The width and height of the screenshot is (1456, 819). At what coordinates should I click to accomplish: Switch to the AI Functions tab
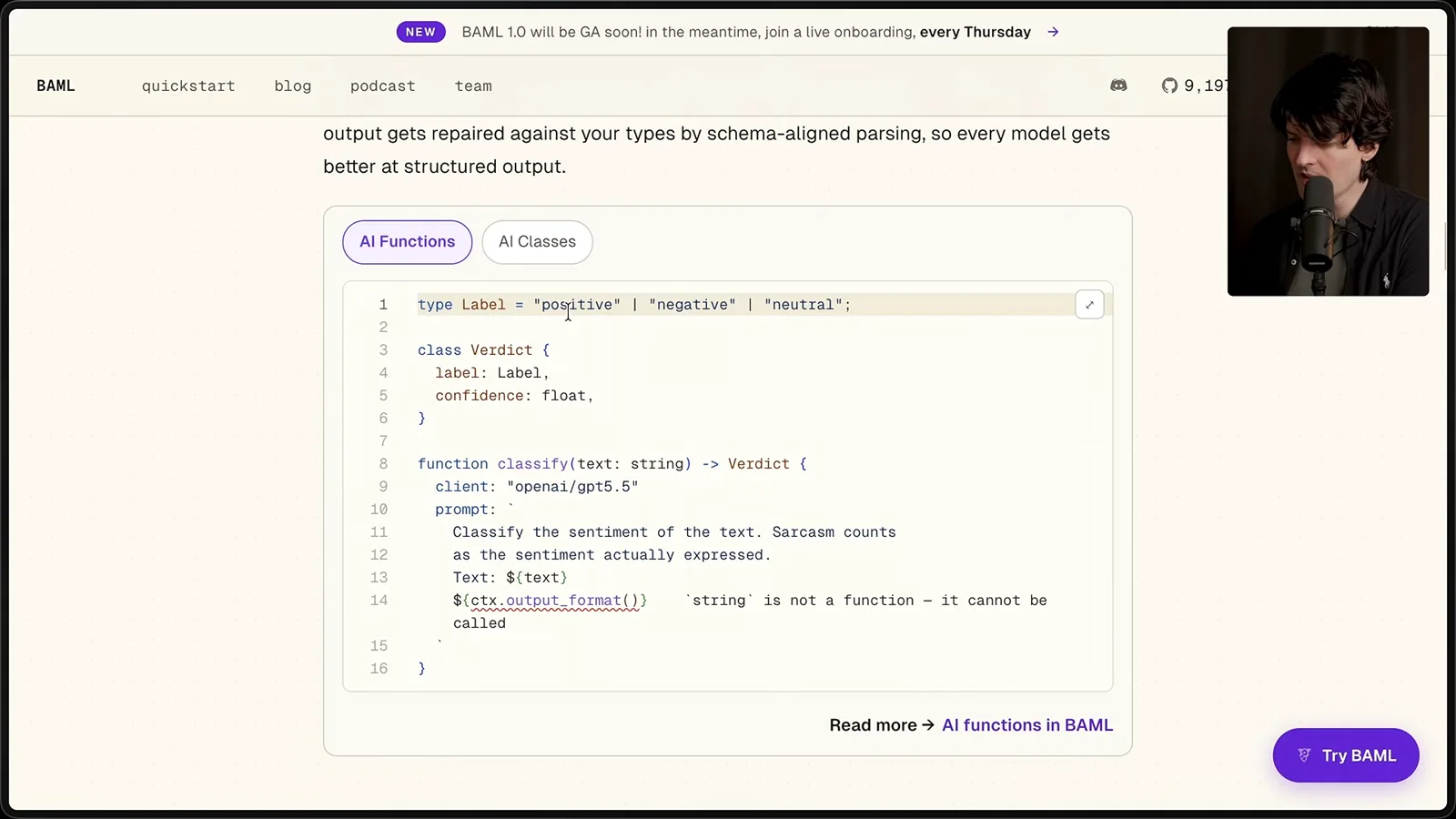click(407, 242)
